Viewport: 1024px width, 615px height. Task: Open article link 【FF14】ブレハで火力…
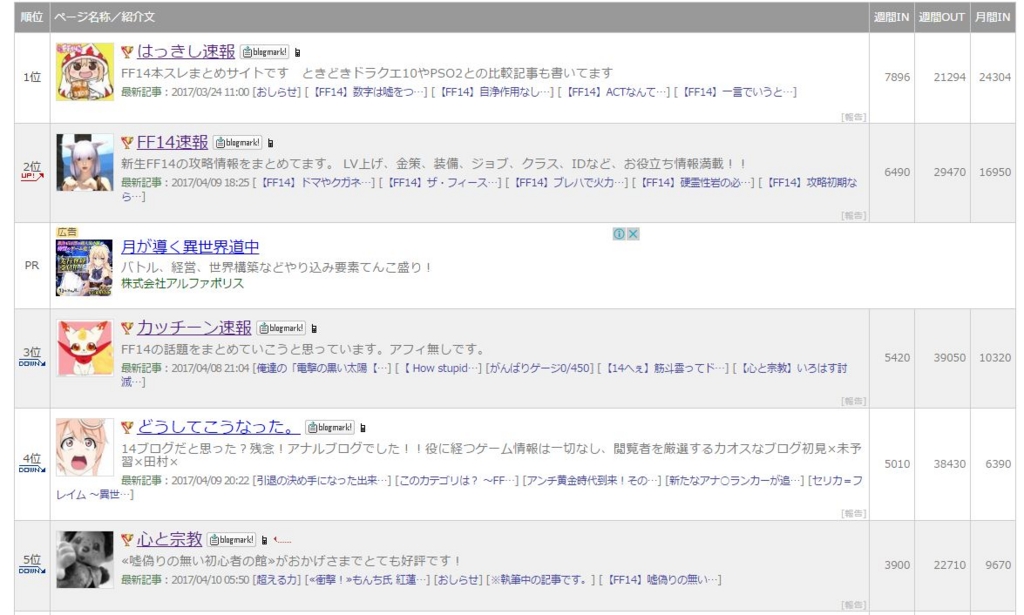[x=569, y=182]
